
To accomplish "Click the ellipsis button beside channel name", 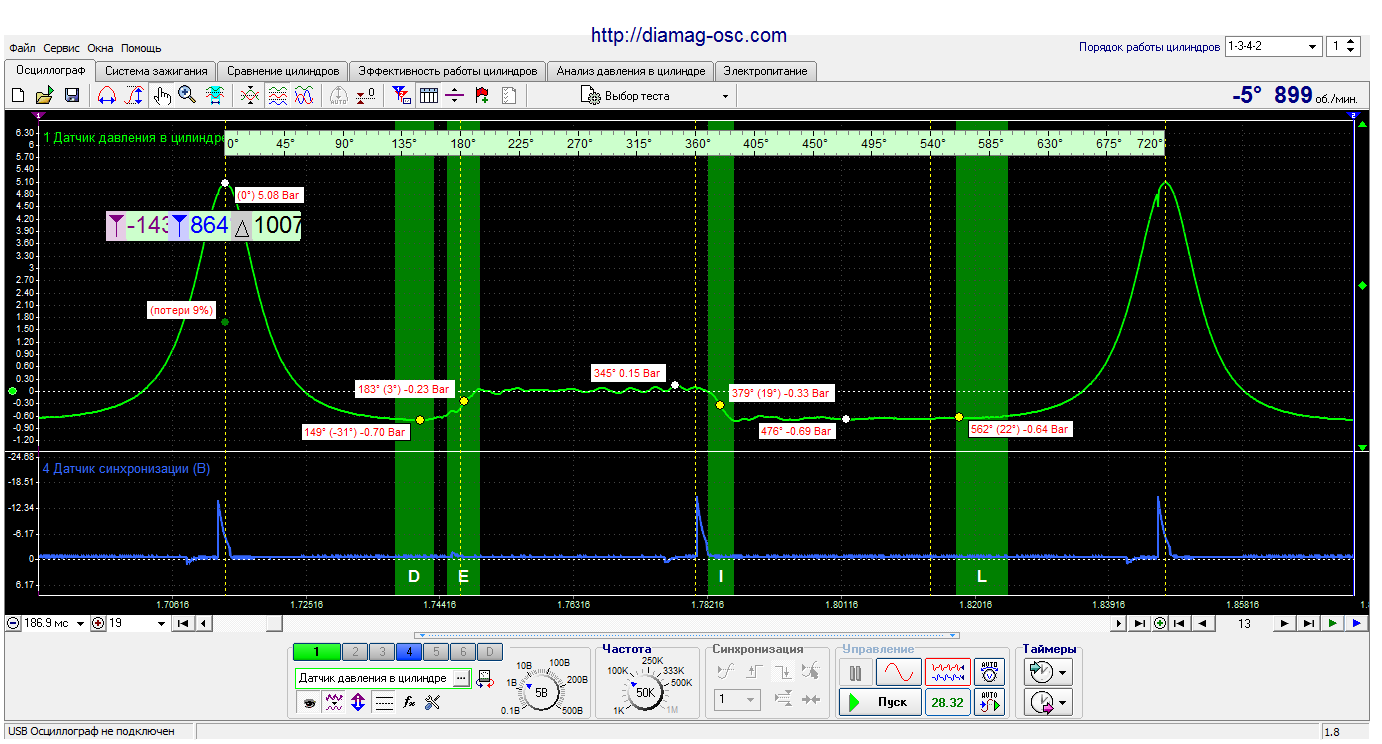I will coord(461,678).
